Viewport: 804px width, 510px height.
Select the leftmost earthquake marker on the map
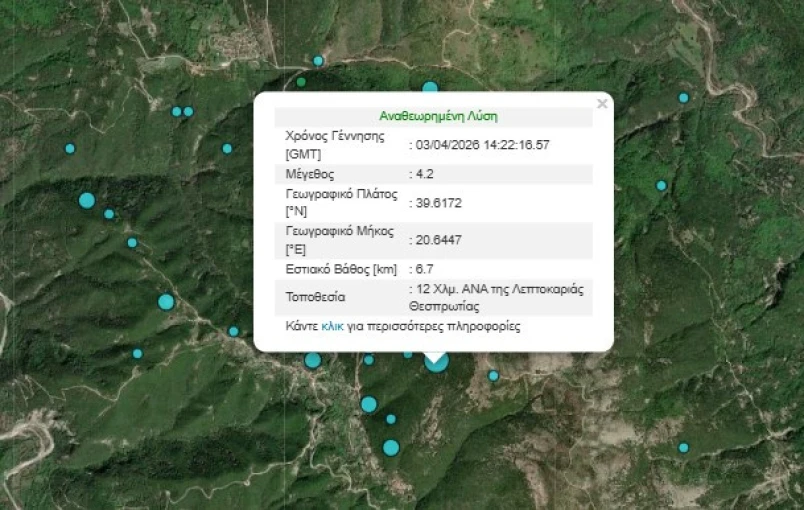pos(70,148)
